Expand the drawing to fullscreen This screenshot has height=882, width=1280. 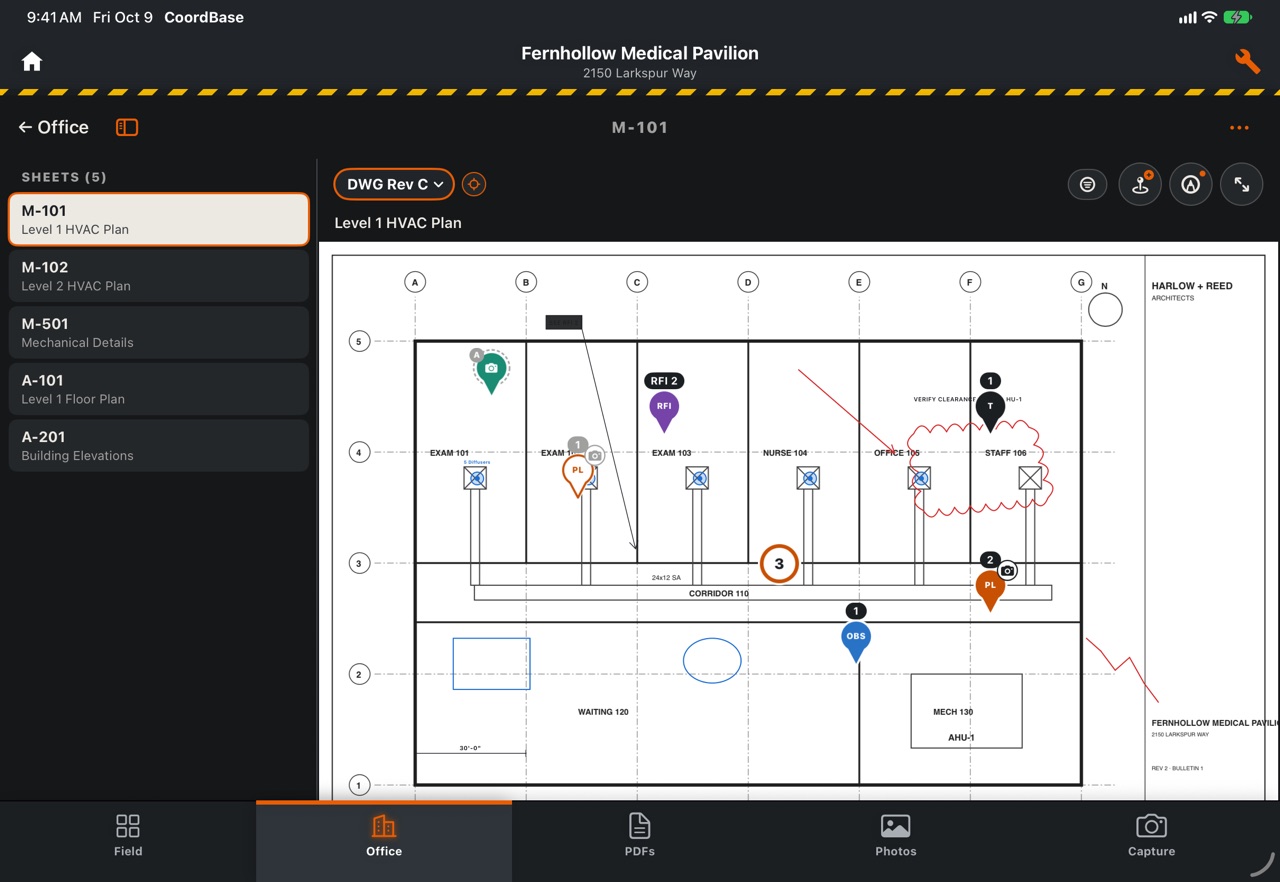pyautogui.click(x=1242, y=185)
